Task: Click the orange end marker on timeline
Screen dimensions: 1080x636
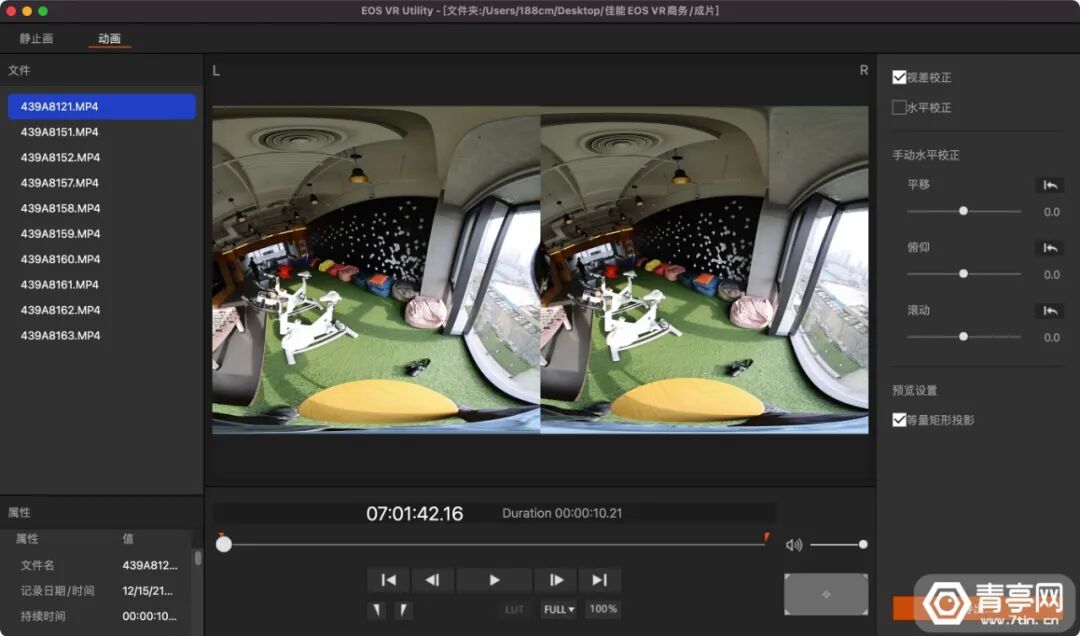Action: click(767, 537)
